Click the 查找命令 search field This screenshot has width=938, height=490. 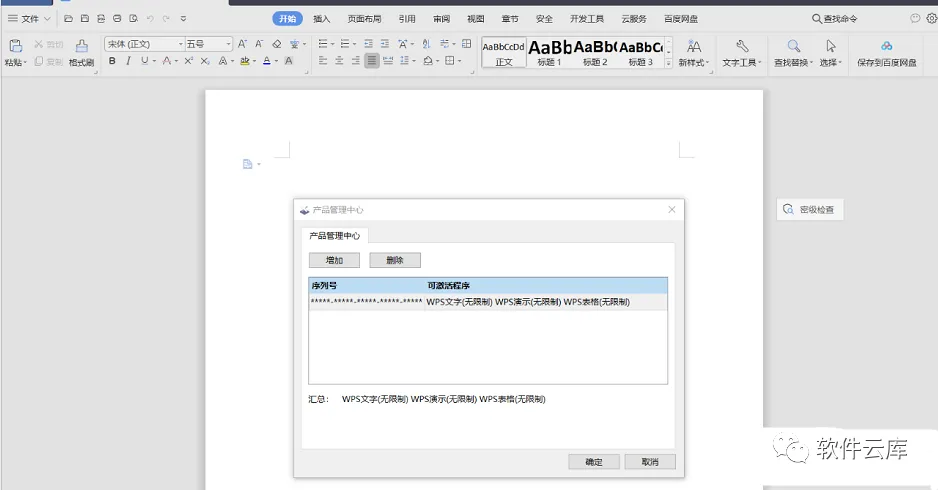pos(835,19)
